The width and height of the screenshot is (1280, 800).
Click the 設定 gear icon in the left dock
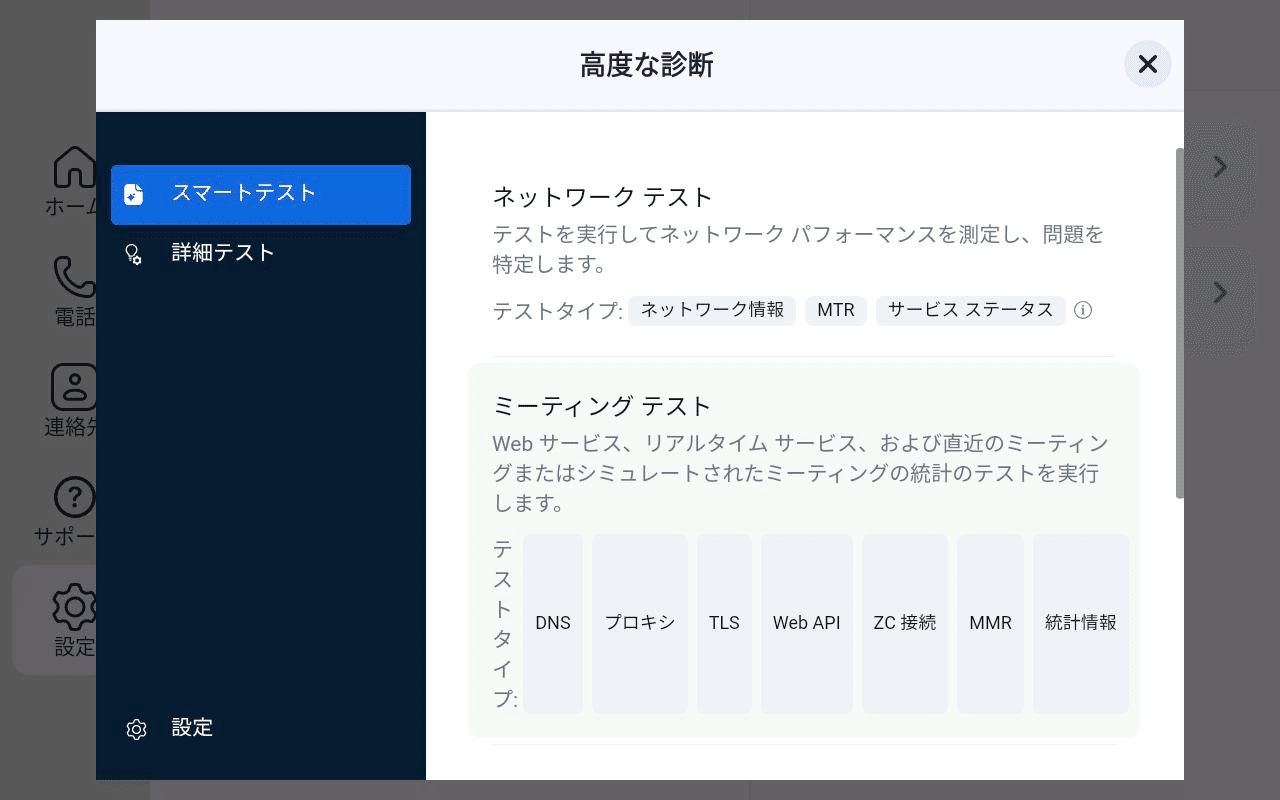point(75,606)
